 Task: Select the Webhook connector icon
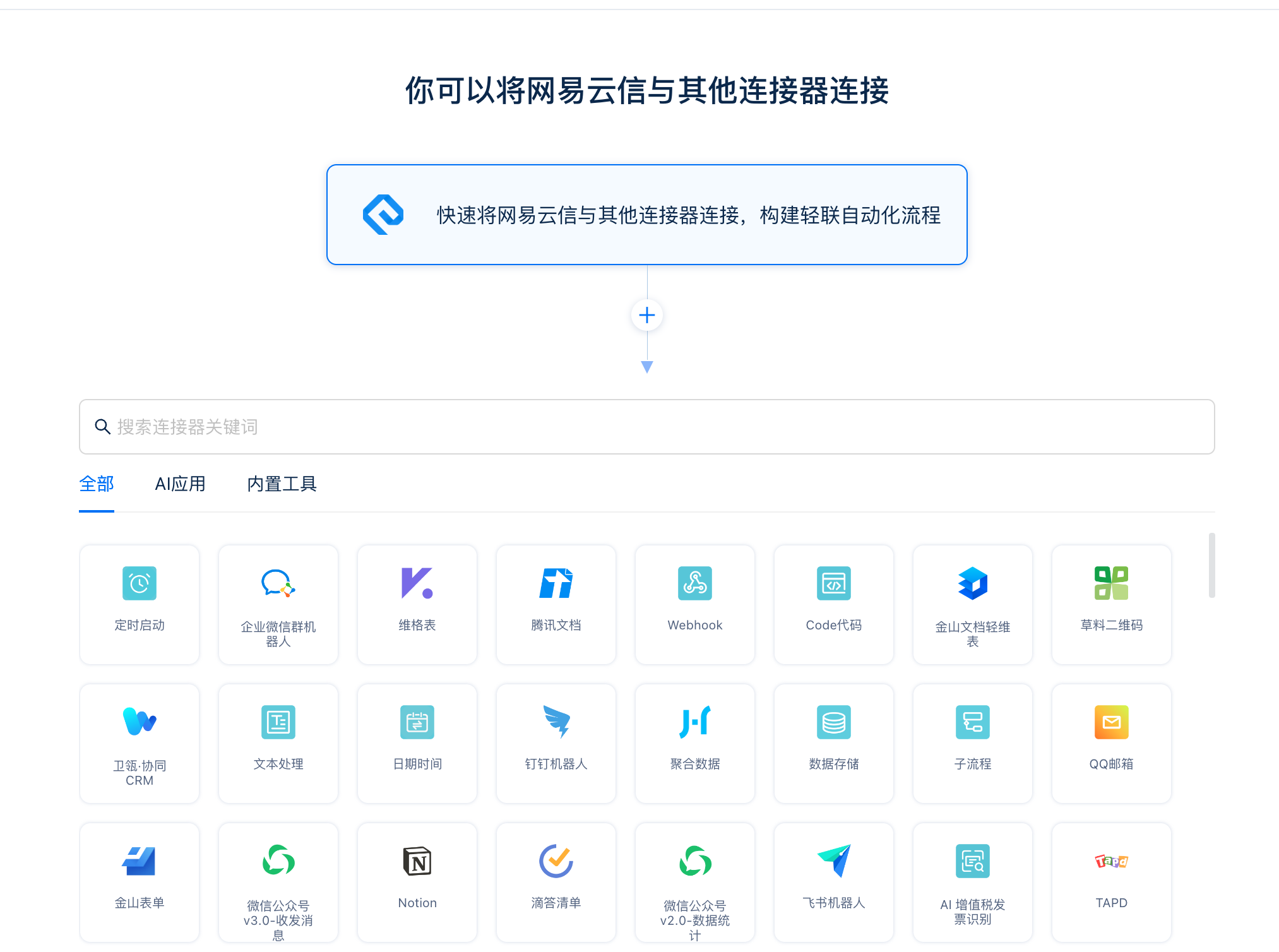tap(694, 583)
